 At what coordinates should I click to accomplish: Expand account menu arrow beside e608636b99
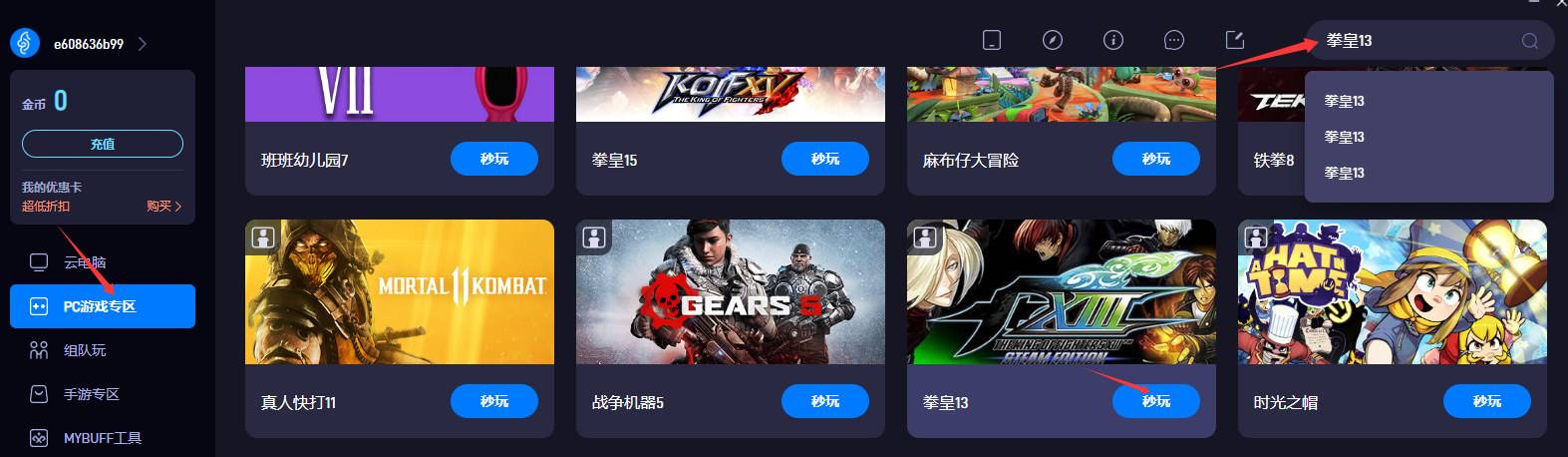click(142, 44)
